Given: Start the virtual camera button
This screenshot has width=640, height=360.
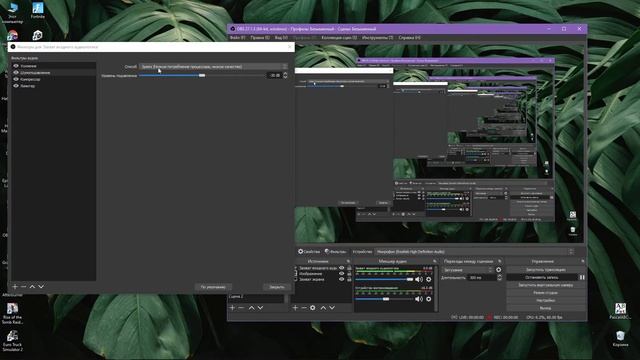Looking at the screenshot, I should (545, 285).
